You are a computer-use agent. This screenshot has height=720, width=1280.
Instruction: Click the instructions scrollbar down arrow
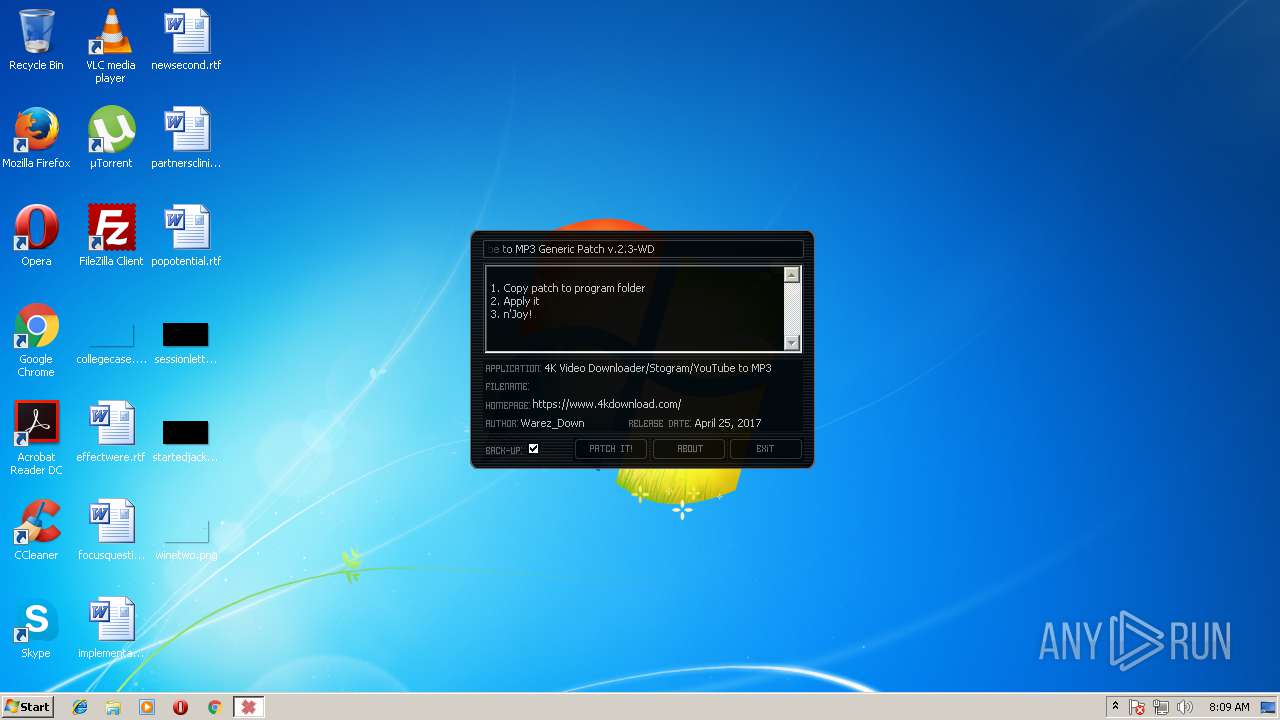(x=792, y=343)
